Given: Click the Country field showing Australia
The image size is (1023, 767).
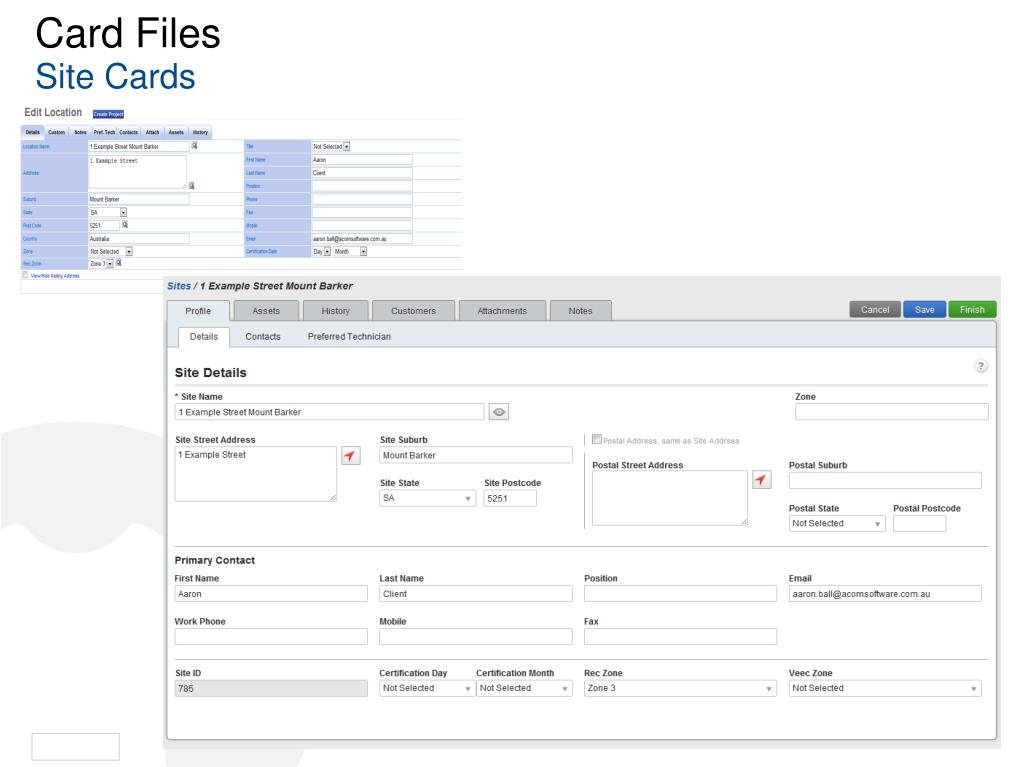Looking at the screenshot, I should (x=139, y=239).
